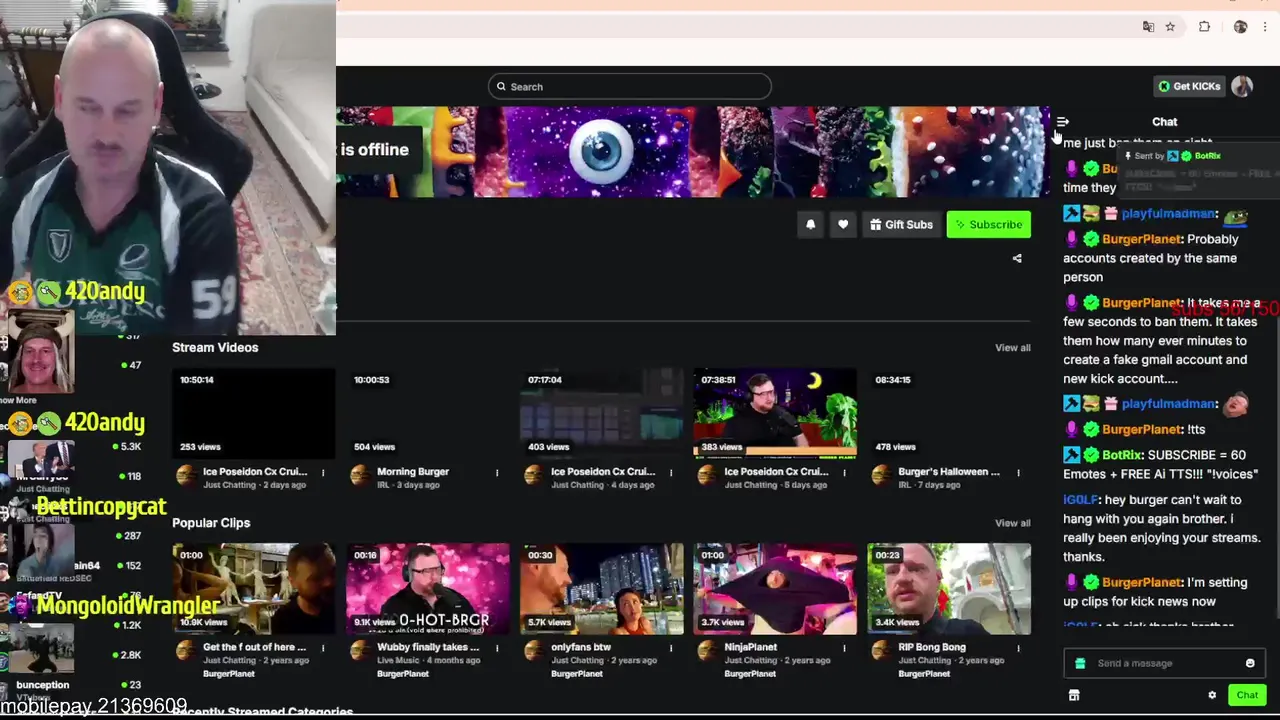The width and height of the screenshot is (1280, 720).
Task: Click channel avatar beside Morning Burger
Action: 360,476
